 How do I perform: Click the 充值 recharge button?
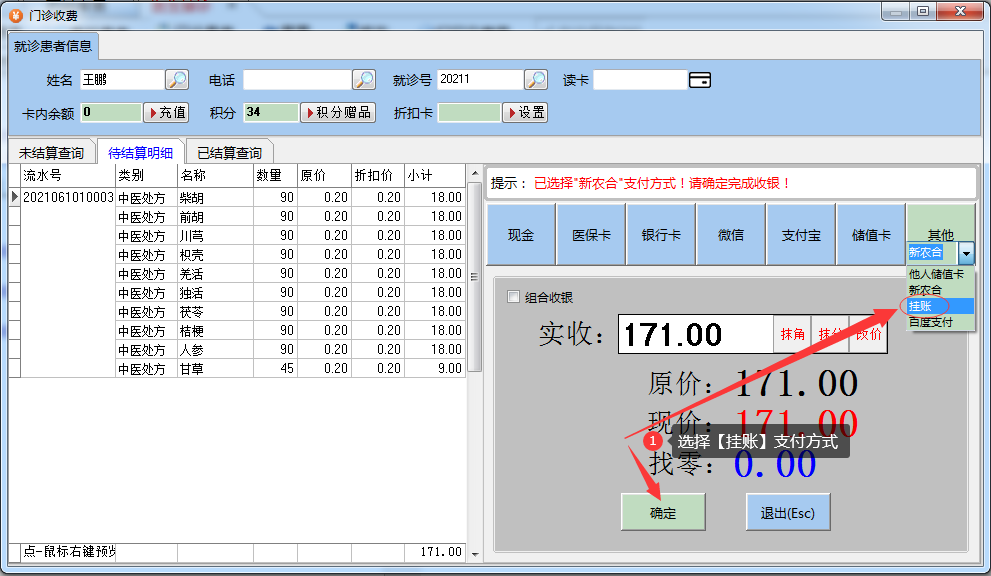[x=166, y=113]
